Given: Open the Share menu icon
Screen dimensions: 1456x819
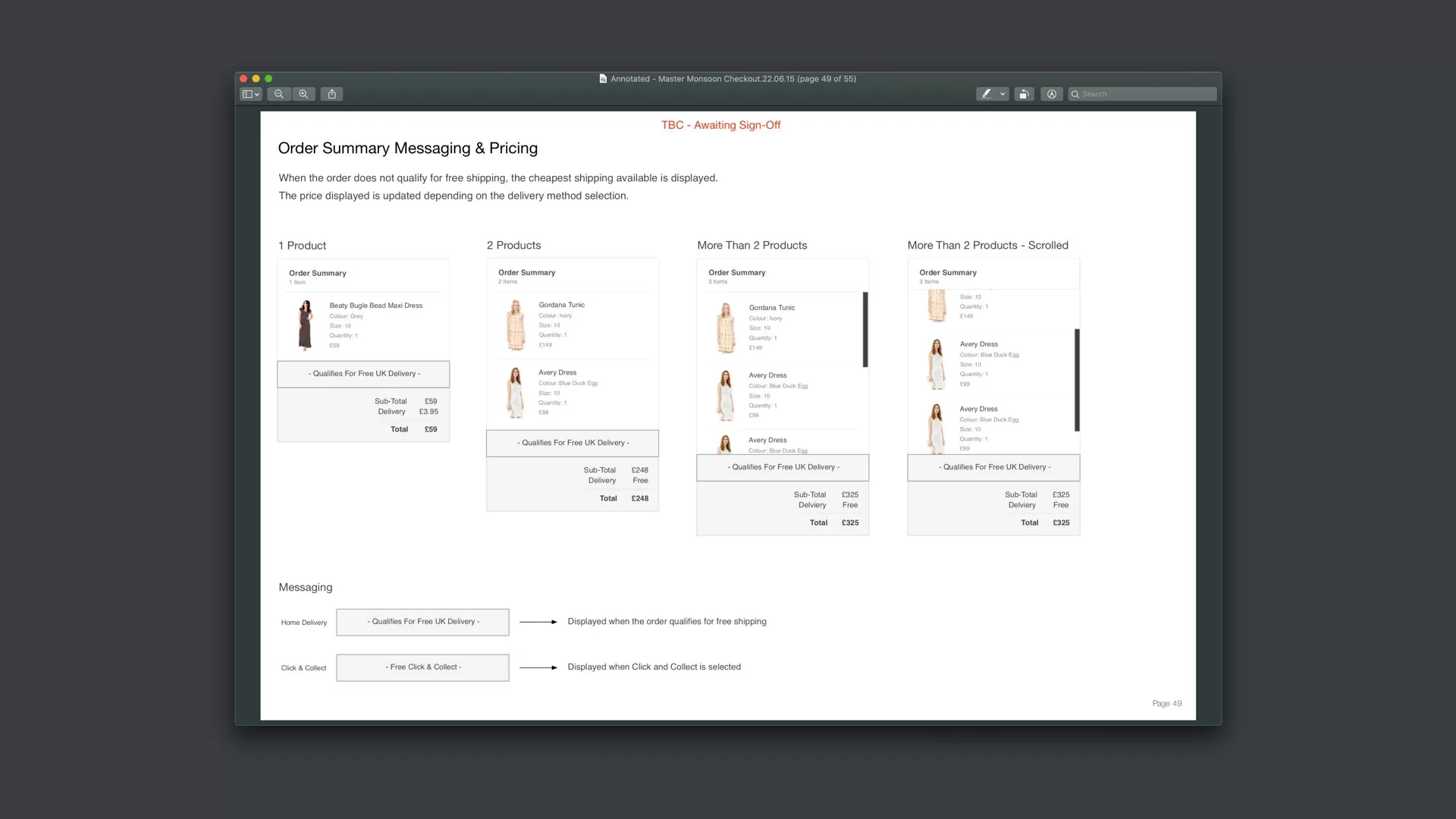Looking at the screenshot, I should (x=331, y=94).
